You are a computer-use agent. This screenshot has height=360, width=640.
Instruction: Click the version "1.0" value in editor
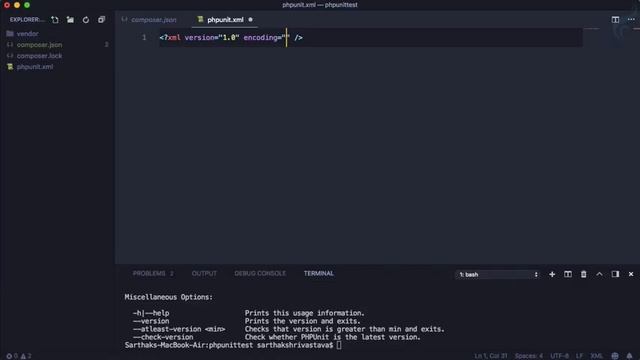pyautogui.click(x=229, y=38)
